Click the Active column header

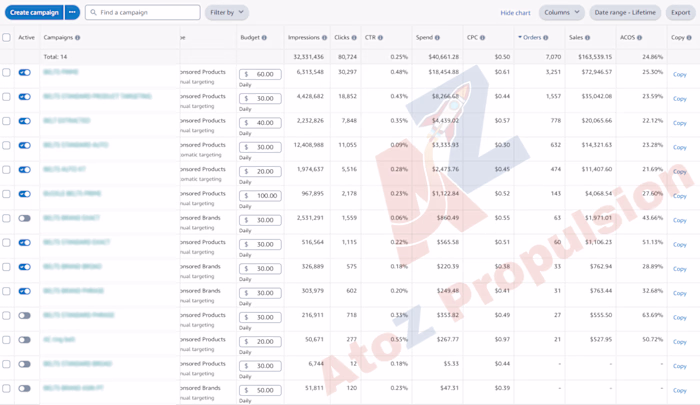pyautogui.click(x=26, y=38)
